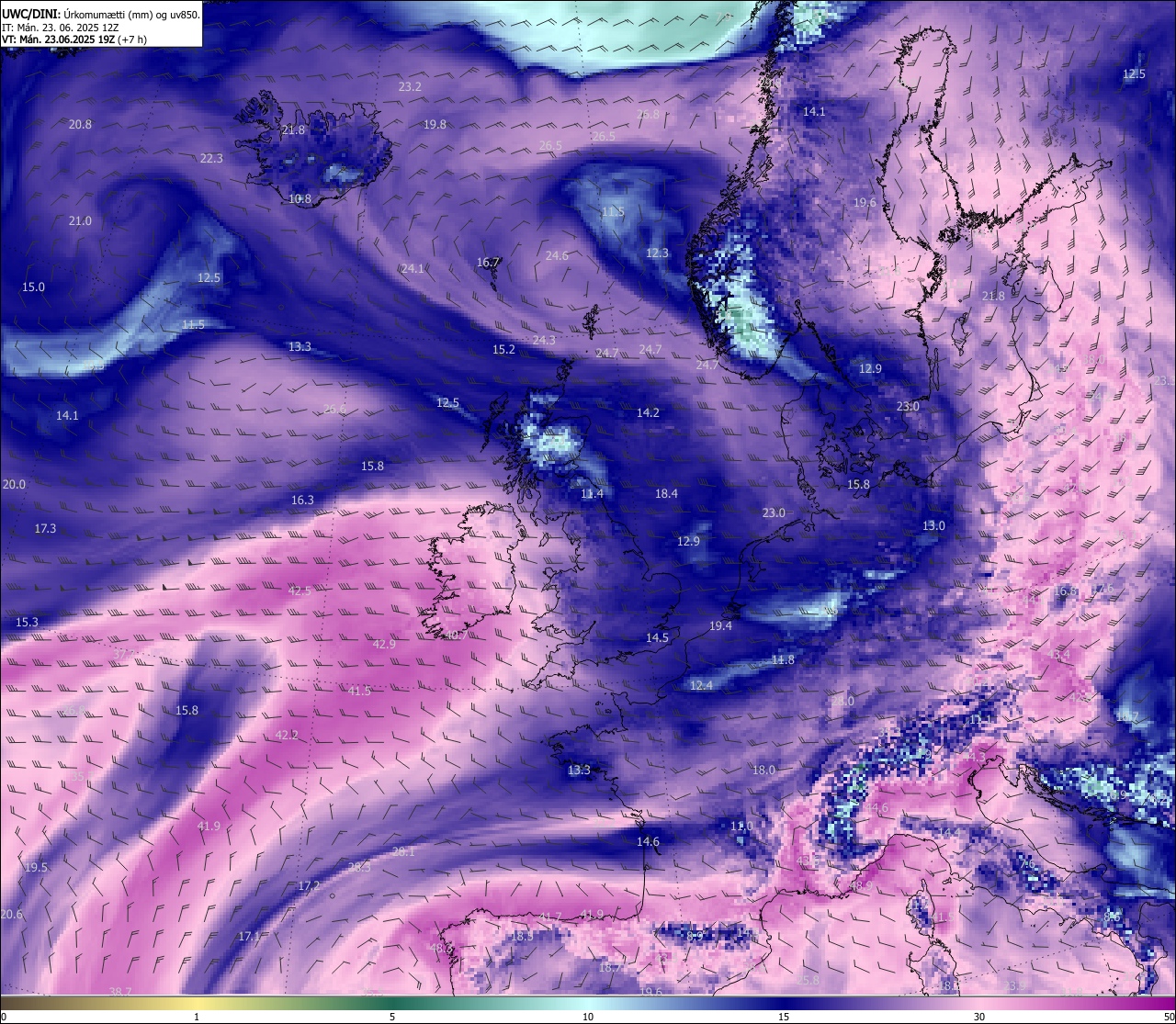Click the 41.5 value label
The height and width of the screenshot is (1024, 1176).
[359, 692]
